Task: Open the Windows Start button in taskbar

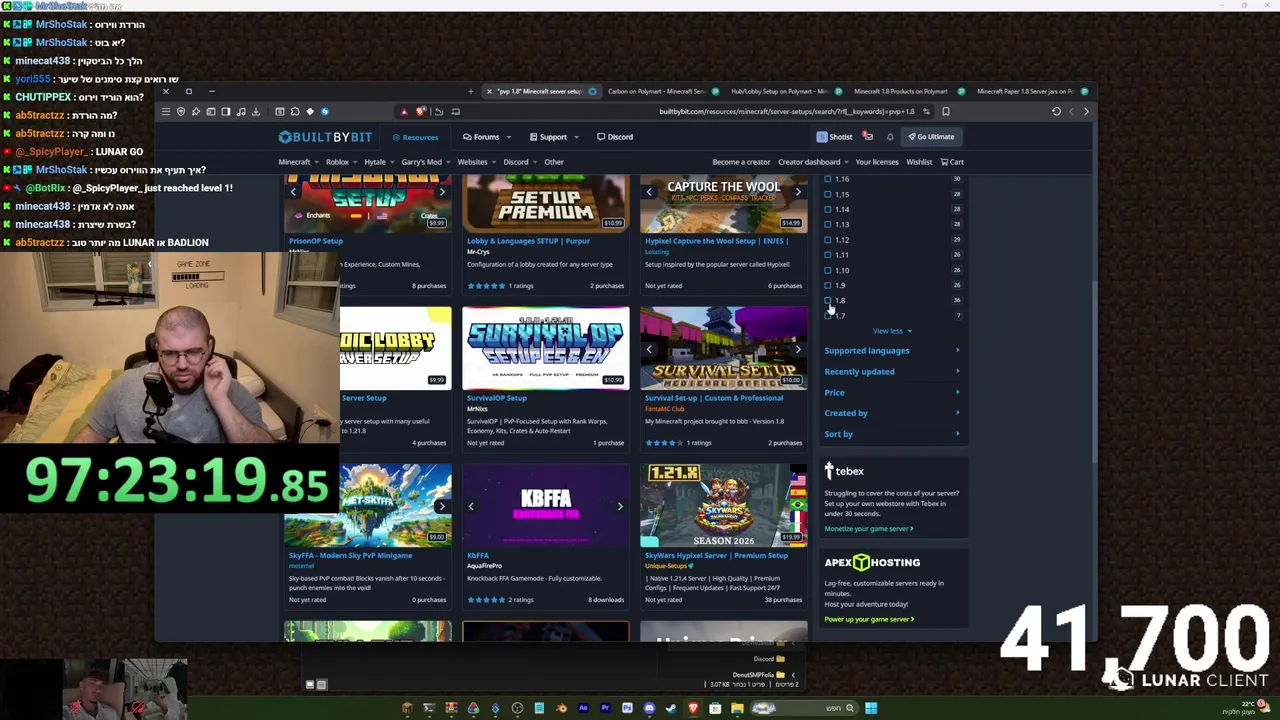Action: [x=871, y=708]
